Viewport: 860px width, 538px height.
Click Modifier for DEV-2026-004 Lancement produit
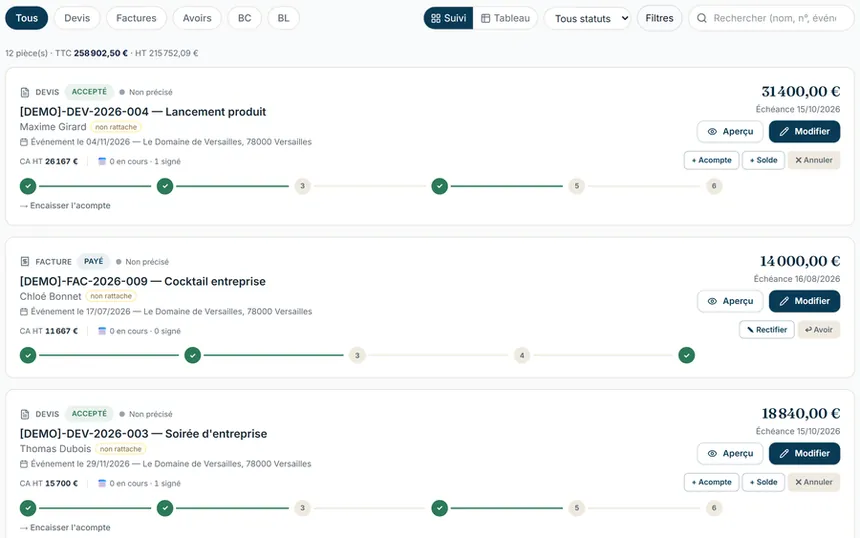(804, 132)
